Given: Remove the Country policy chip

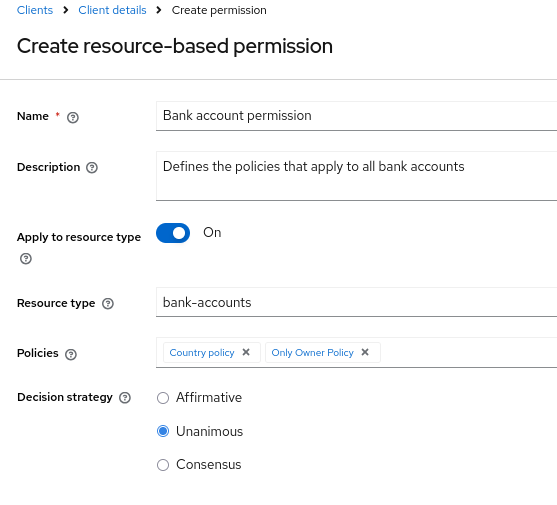Looking at the screenshot, I should point(246,352).
